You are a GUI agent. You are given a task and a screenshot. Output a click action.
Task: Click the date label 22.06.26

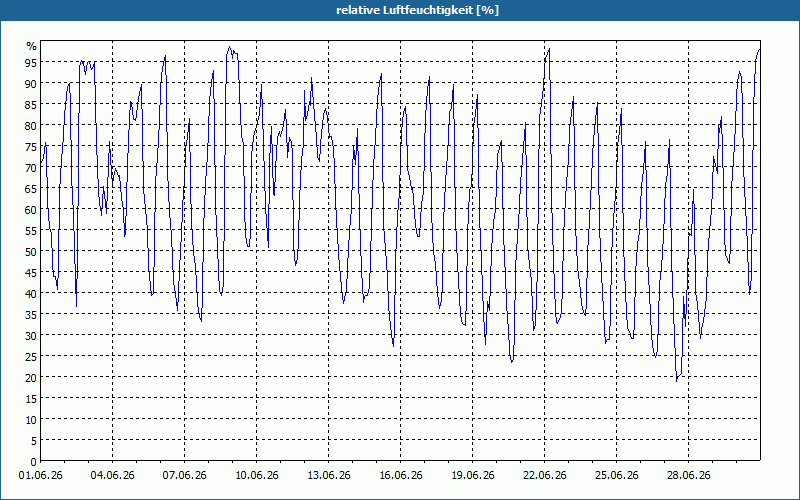[x=544, y=475]
